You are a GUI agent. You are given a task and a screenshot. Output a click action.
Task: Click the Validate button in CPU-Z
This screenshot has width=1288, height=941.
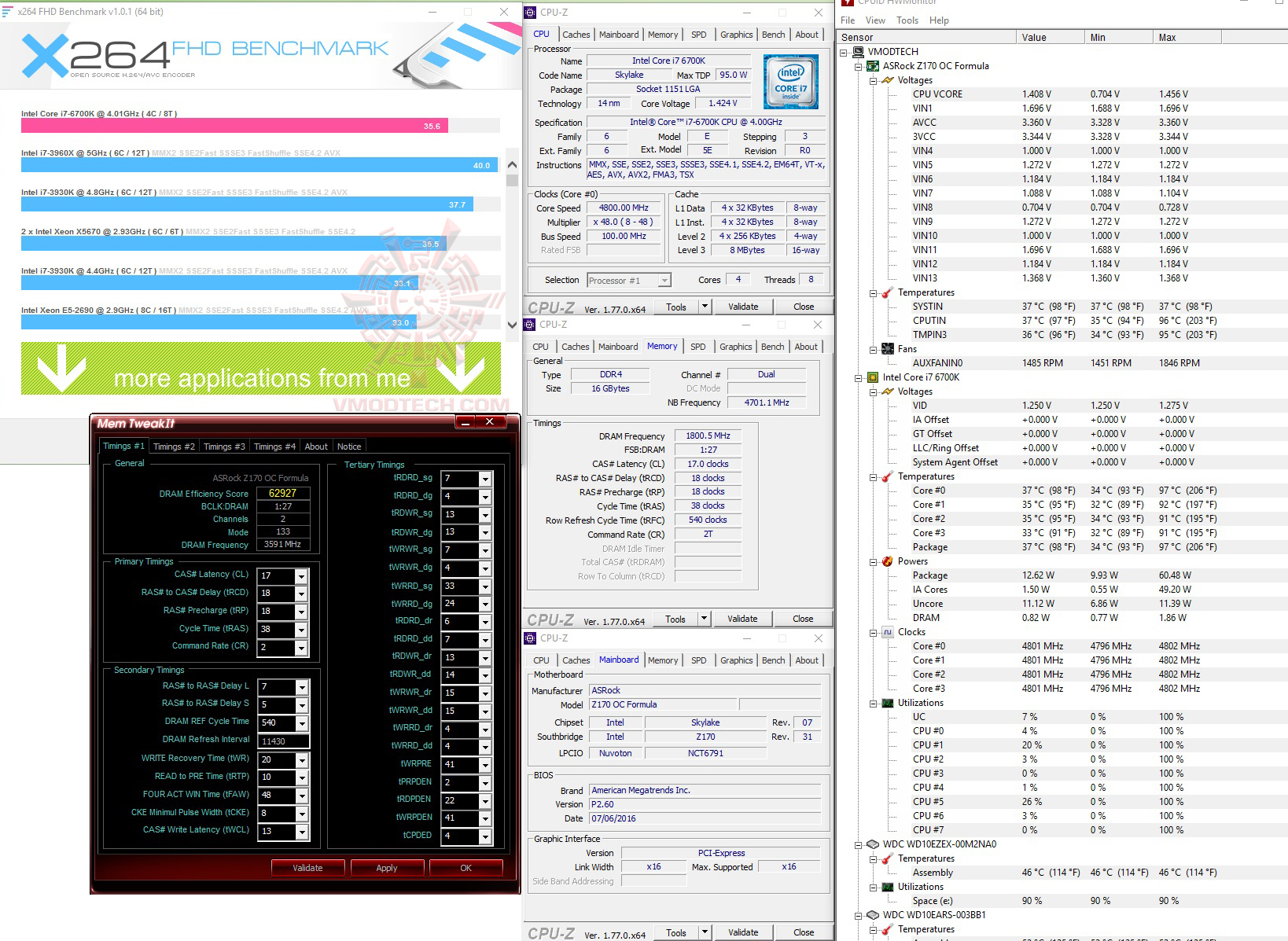742,307
